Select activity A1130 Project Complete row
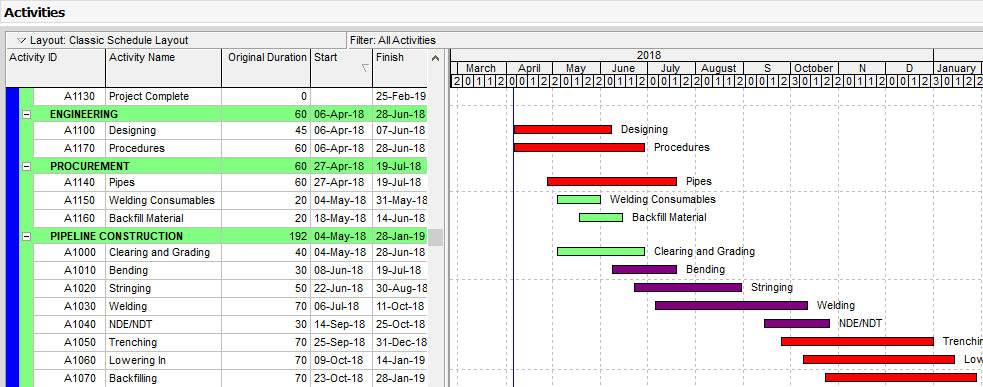This screenshot has width=983, height=387. [216, 97]
